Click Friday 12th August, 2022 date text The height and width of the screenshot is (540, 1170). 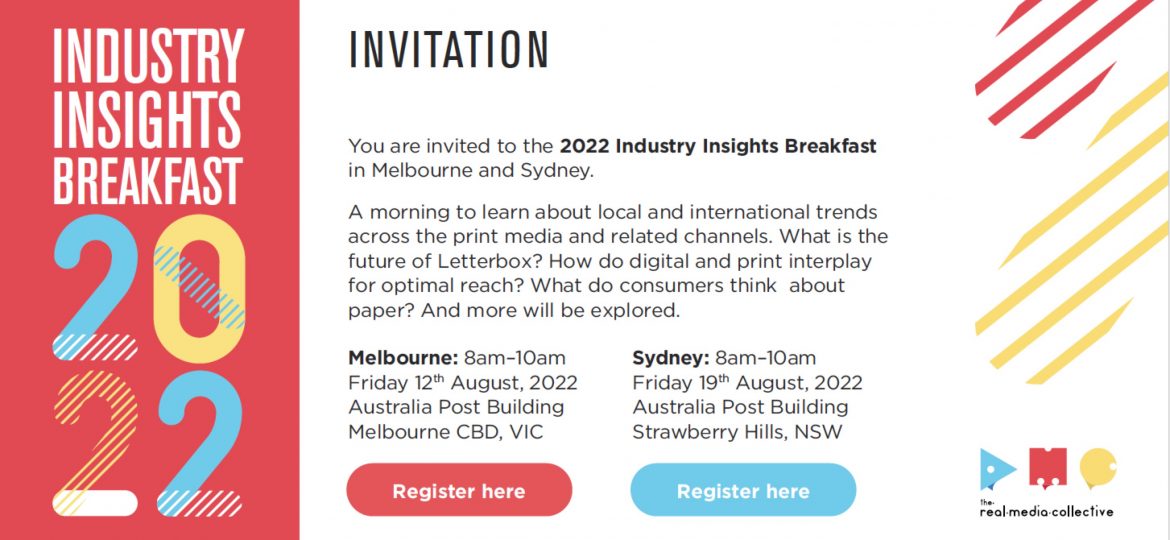point(463,383)
